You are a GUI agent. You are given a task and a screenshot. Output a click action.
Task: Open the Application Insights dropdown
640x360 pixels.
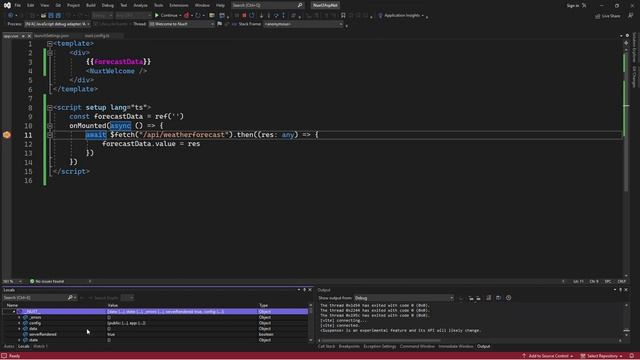click(x=402, y=16)
